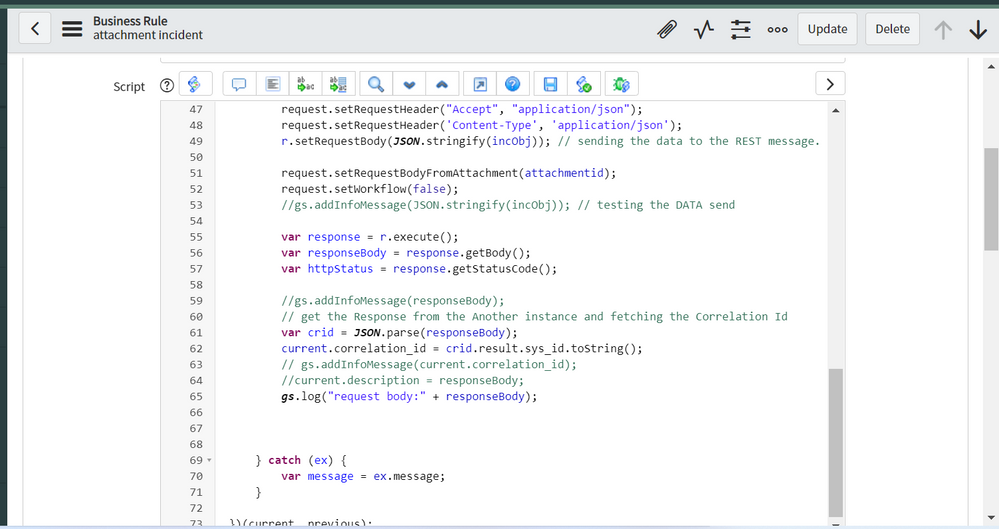Go back using the header back arrow

(x=35, y=29)
